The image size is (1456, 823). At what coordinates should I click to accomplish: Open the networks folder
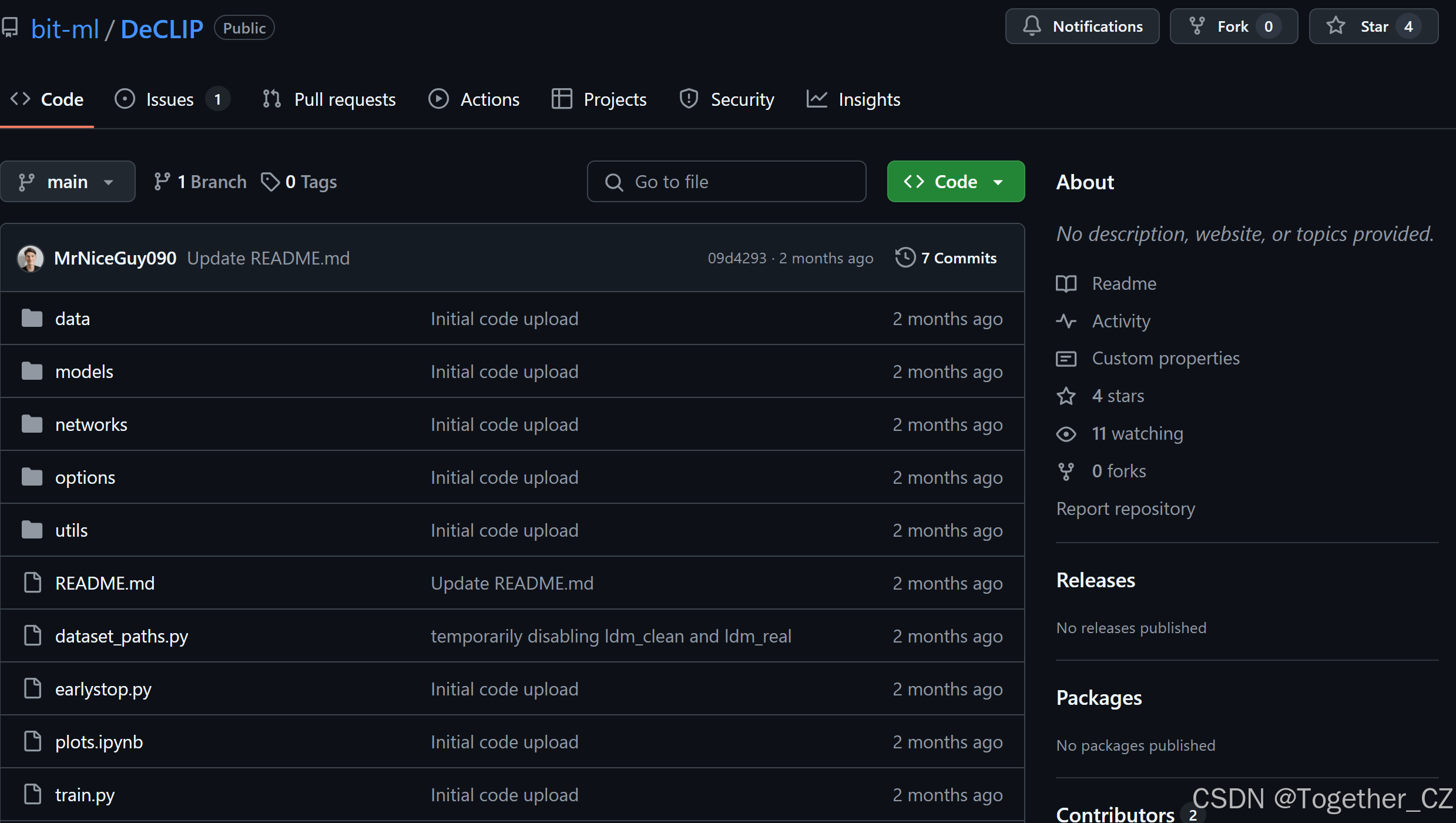(91, 424)
